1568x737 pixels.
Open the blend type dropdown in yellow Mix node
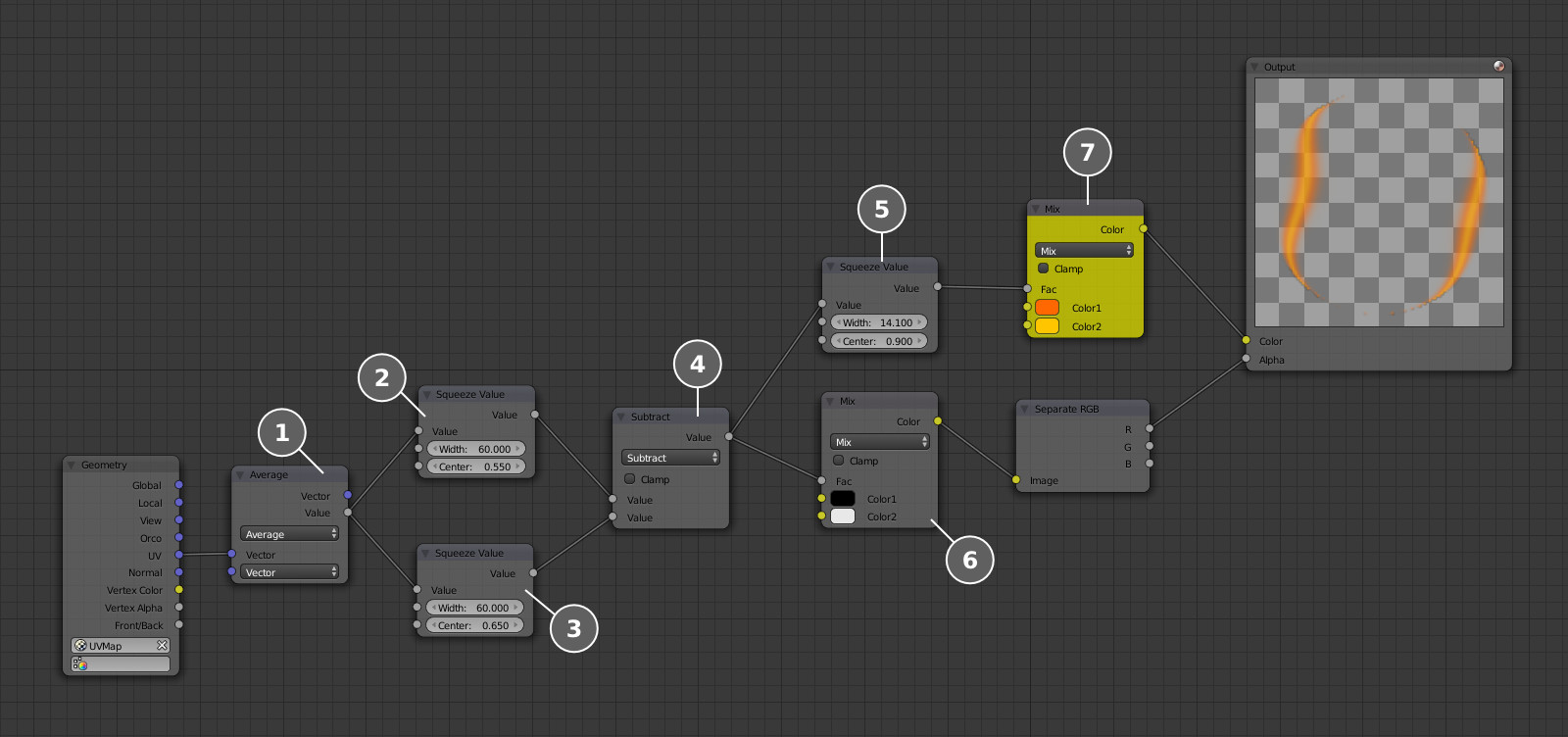pyautogui.click(x=1084, y=251)
